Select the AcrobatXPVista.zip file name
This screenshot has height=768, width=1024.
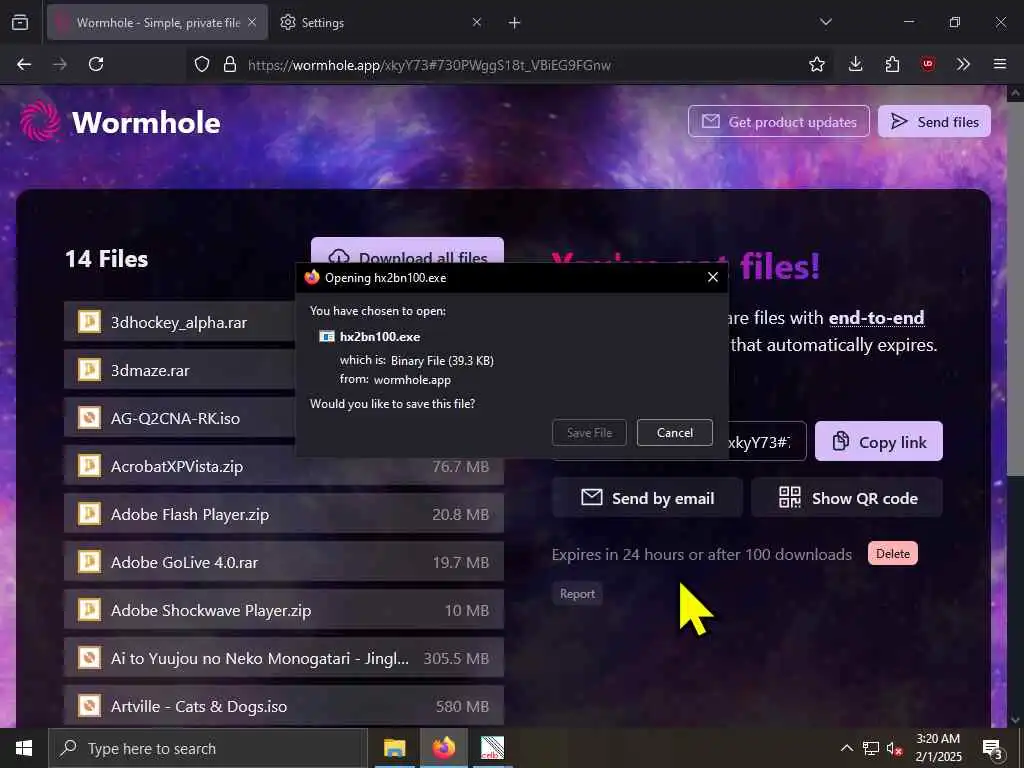click(x=177, y=466)
